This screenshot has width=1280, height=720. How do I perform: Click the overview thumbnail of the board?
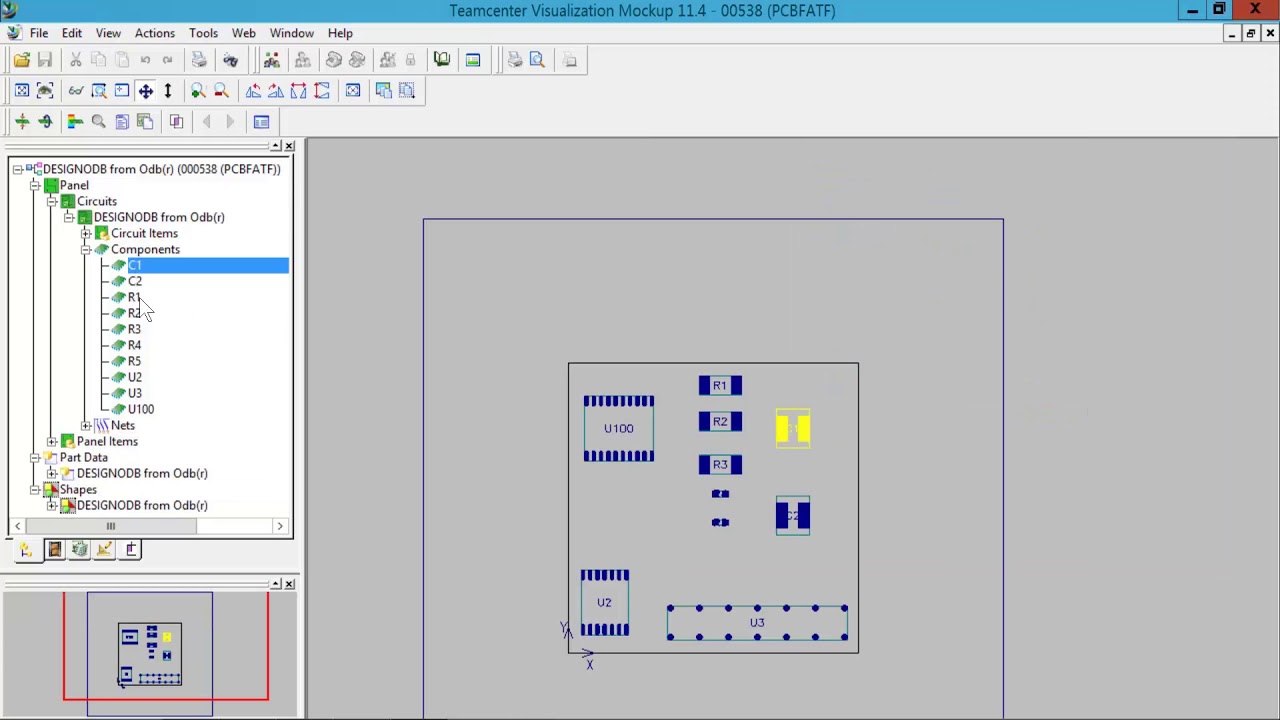pyautogui.click(x=150, y=655)
